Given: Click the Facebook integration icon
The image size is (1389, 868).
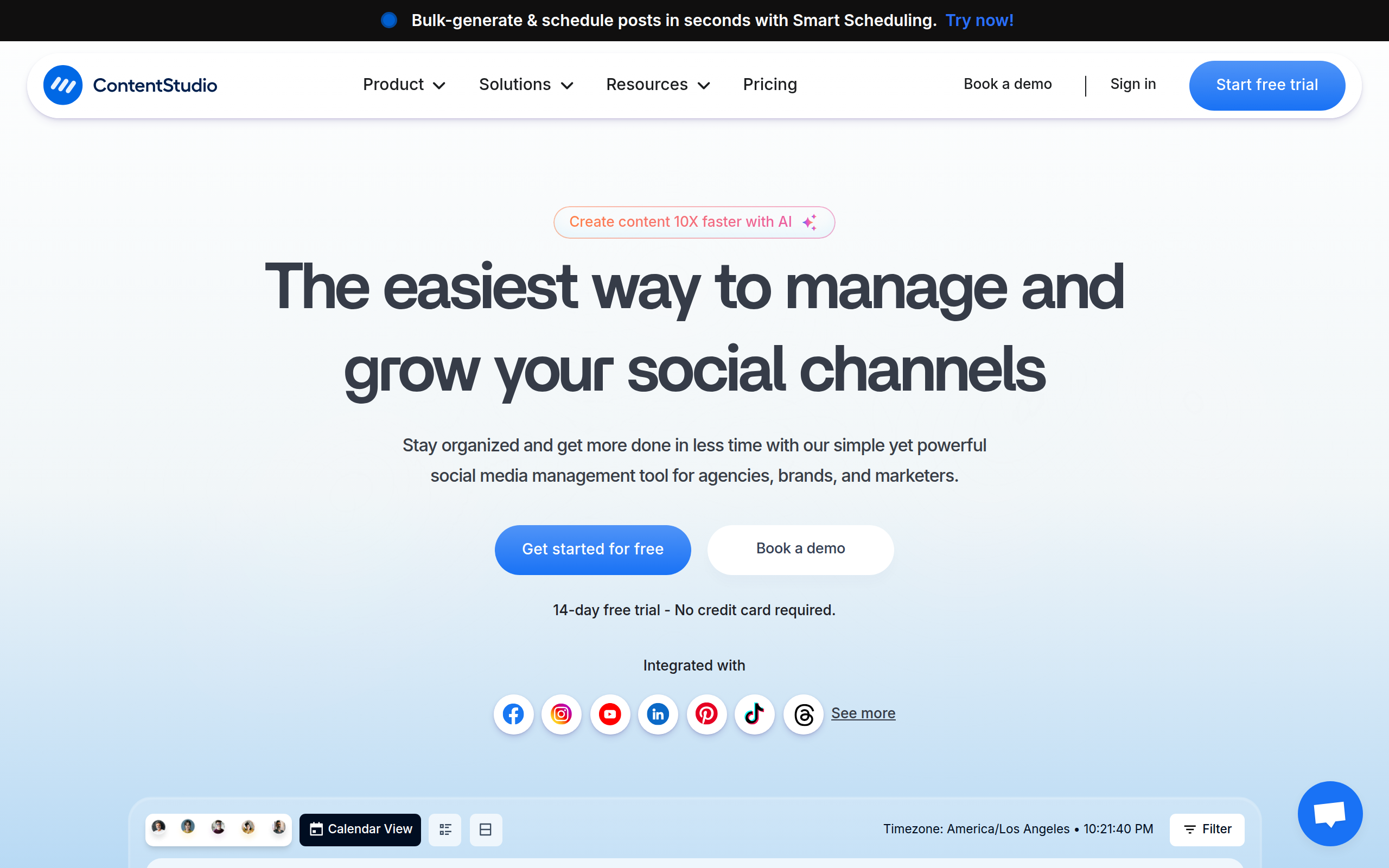Looking at the screenshot, I should pyautogui.click(x=513, y=714).
